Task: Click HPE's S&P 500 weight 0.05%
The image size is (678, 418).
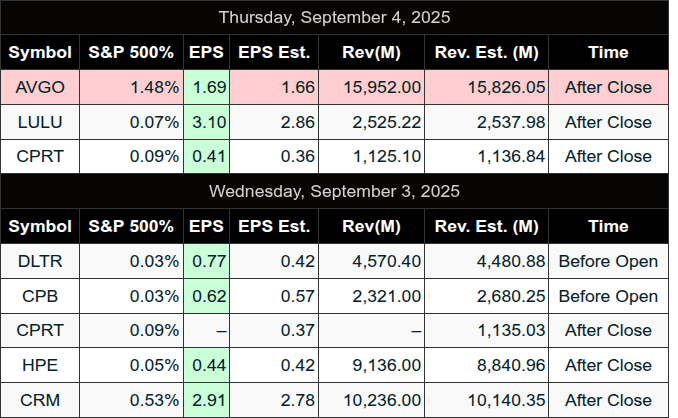Action: click(x=131, y=366)
